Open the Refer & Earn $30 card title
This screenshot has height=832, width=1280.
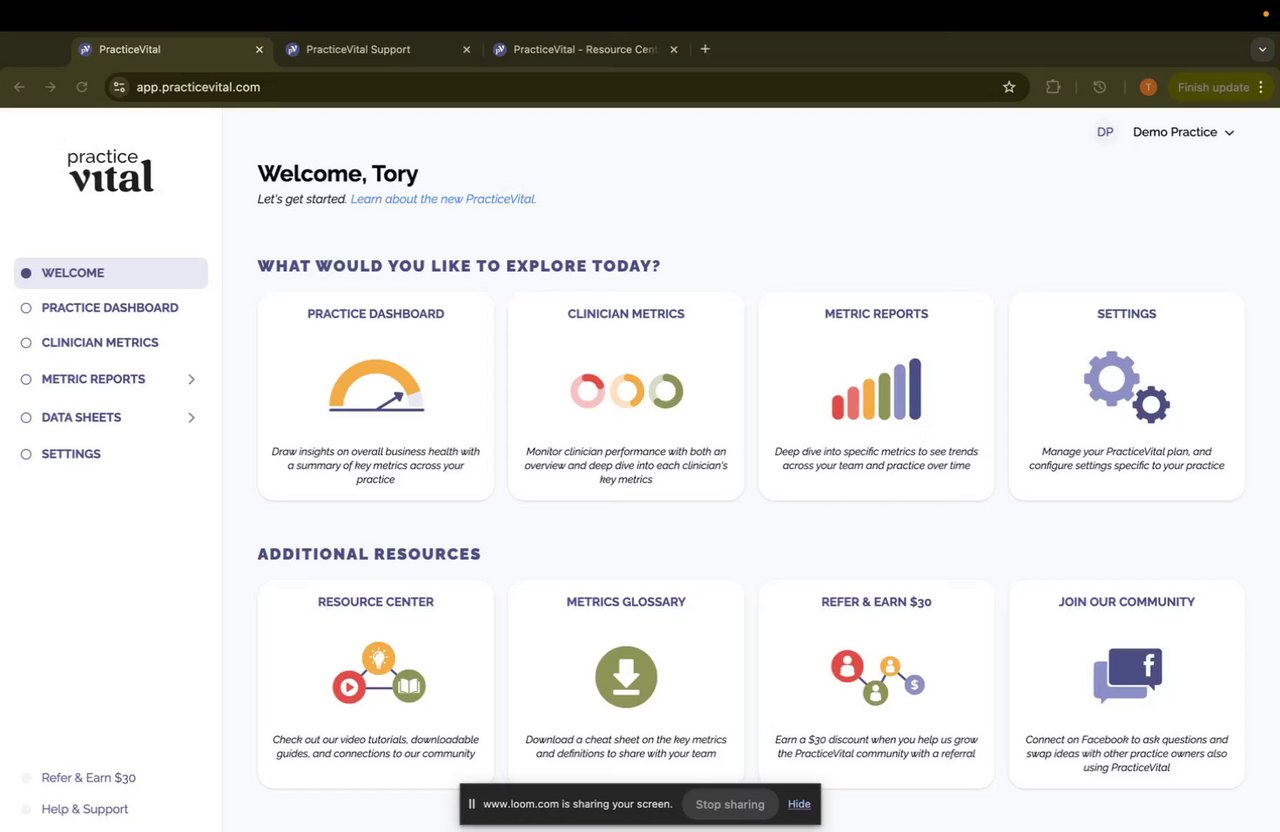click(x=876, y=602)
